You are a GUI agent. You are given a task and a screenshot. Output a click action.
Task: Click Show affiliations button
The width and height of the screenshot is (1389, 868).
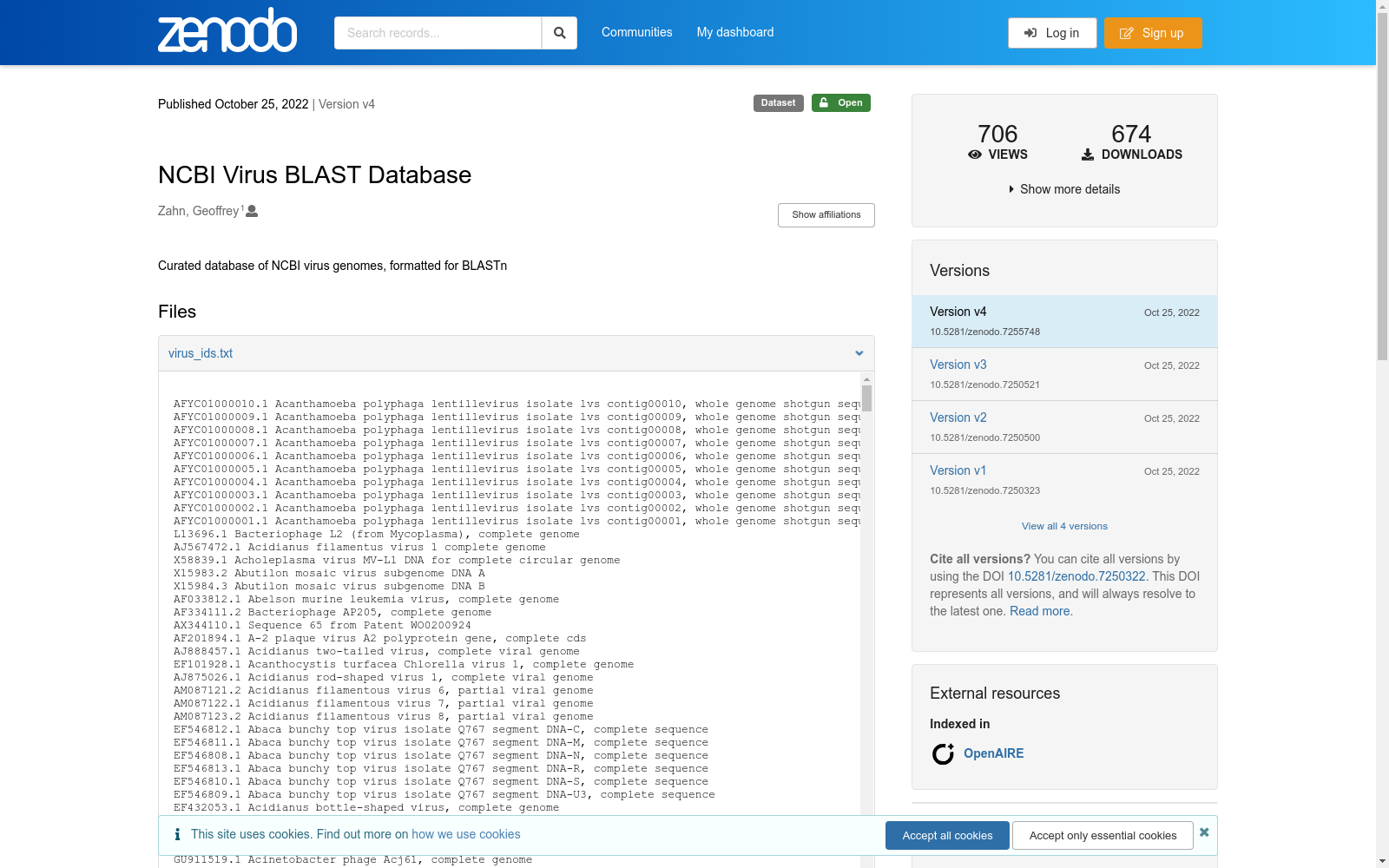point(826,215)
